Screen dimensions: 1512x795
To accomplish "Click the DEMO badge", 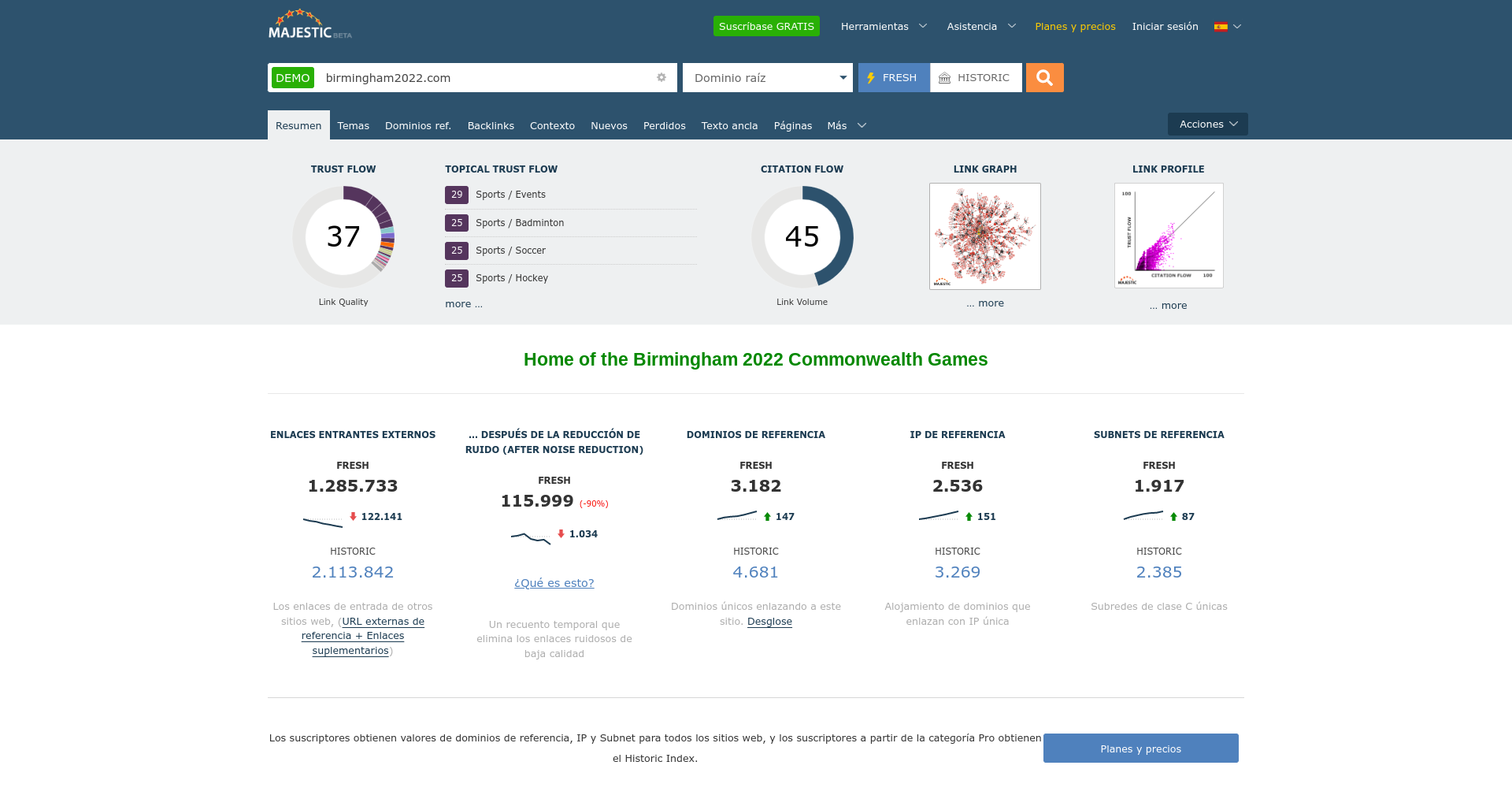I will [293, 78].
